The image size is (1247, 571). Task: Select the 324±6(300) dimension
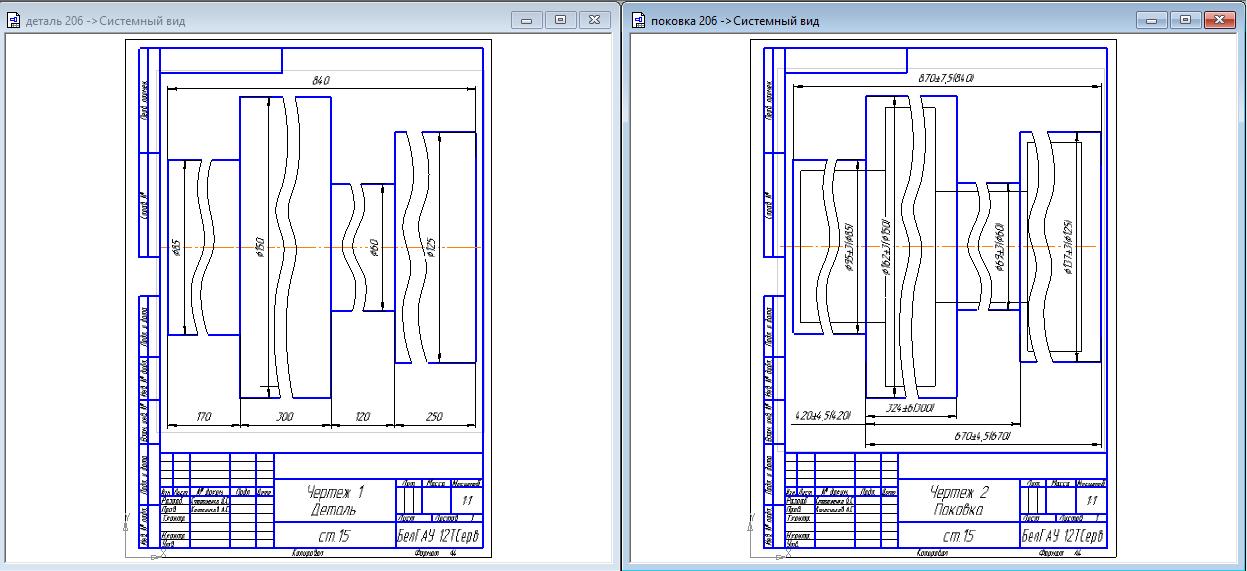pos(909,409)
